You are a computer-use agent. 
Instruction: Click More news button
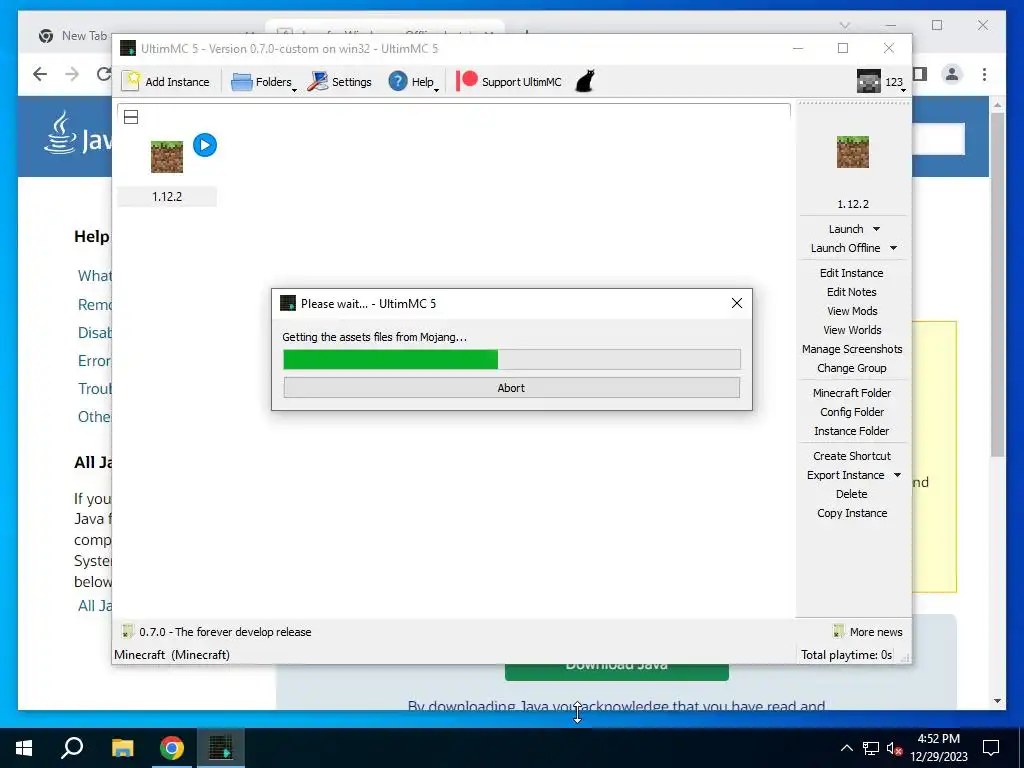coord(868,632)
